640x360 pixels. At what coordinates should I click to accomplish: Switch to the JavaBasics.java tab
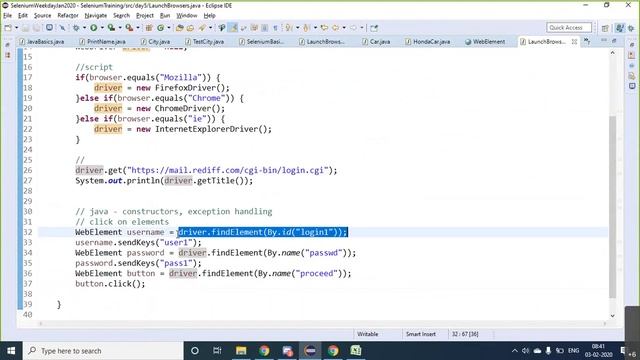tap(42, 42)
